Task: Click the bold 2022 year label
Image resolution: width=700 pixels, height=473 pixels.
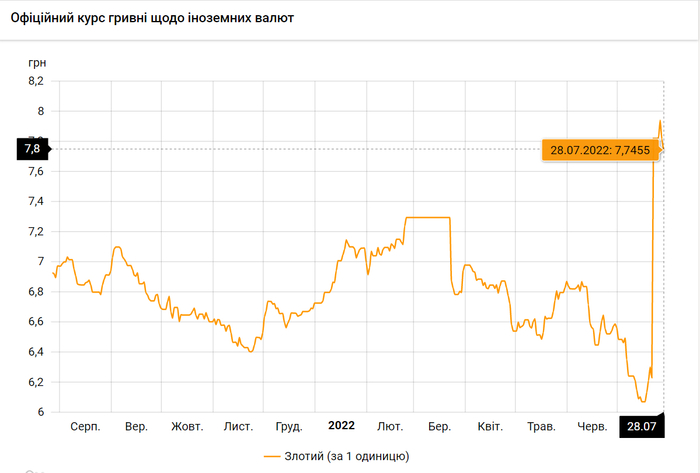Action: [339, 426]
